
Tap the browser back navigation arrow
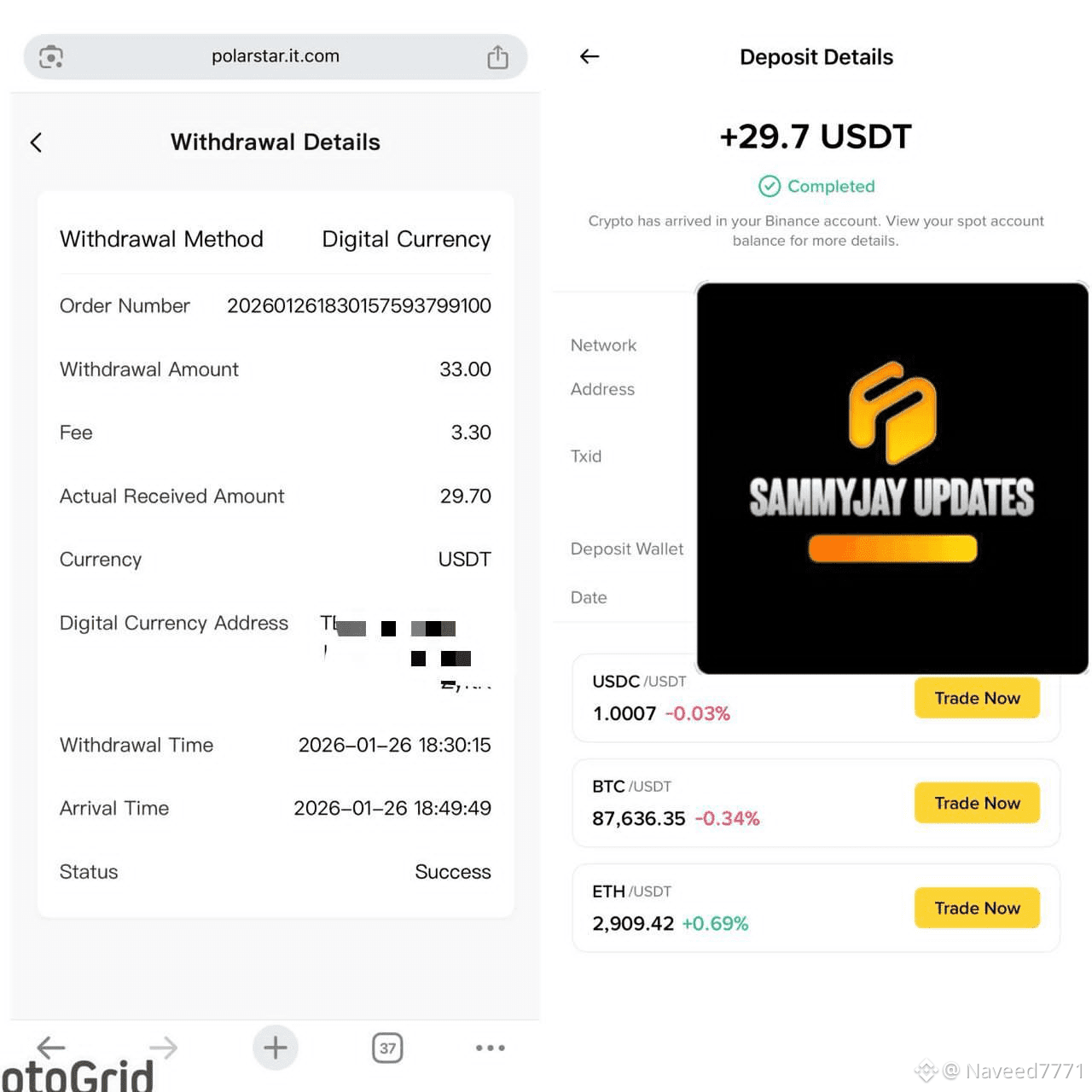tap(51, 1047)
